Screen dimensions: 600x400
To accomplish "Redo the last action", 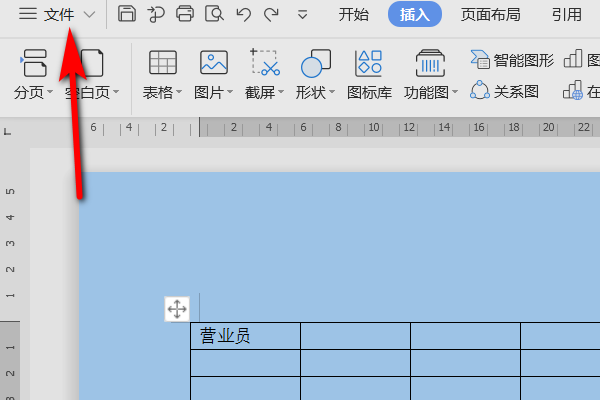I will (271, 14).
